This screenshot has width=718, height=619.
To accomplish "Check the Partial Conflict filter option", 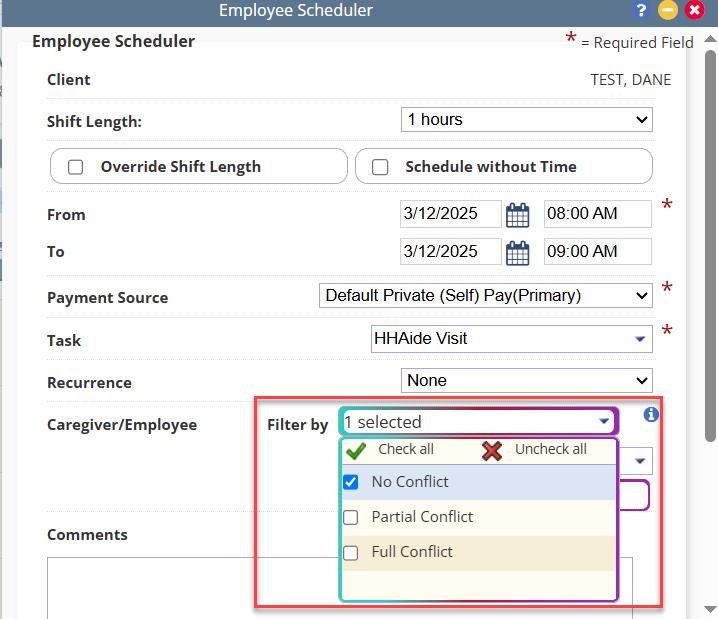I will (351, 517).
